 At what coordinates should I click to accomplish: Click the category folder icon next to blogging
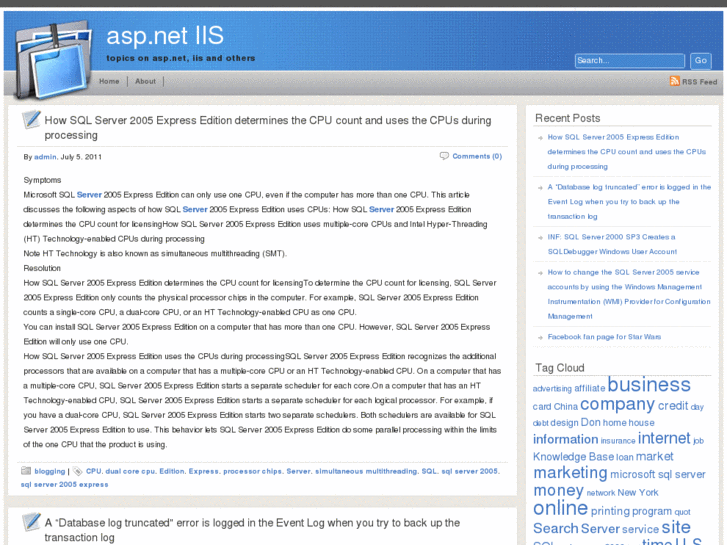[x=26, y=471]
